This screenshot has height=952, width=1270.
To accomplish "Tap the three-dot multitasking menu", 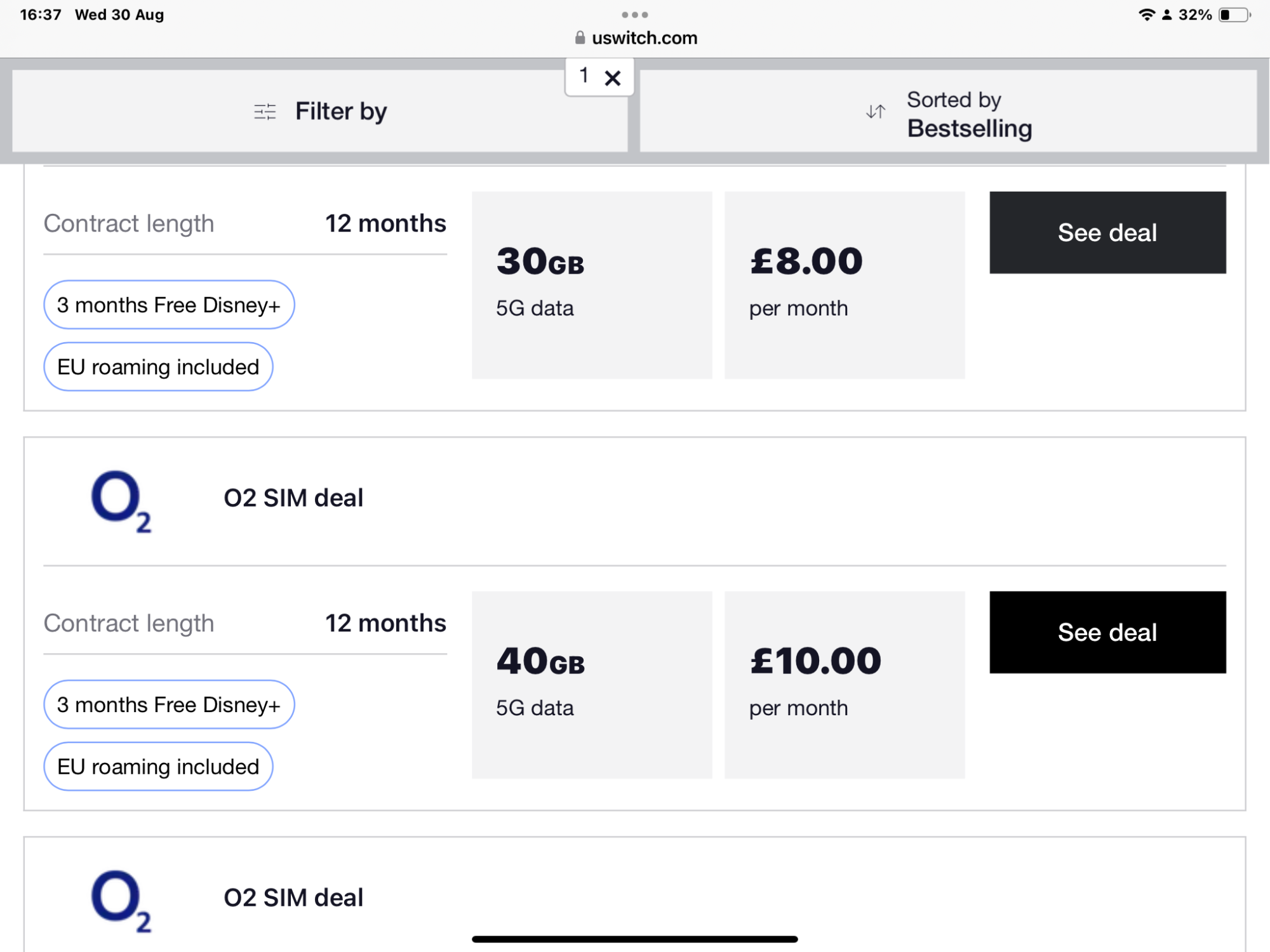I will [634, 15].
